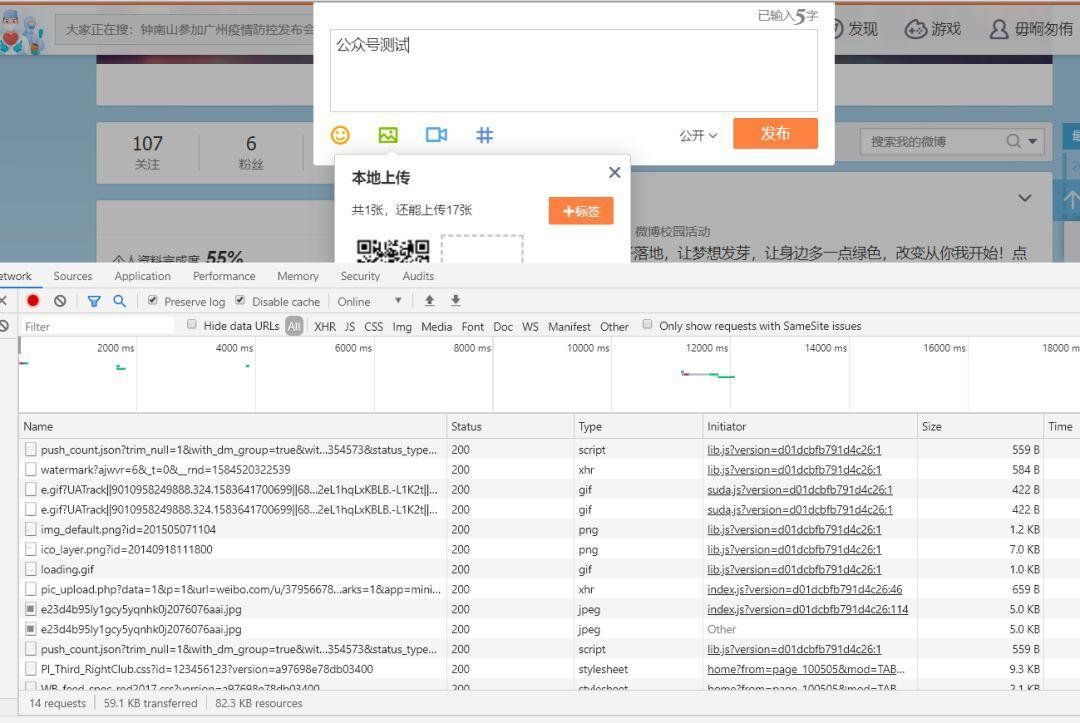This screenshot has width=1080, height=723.
Task: View the 6 粉丝 followers count
Action: tap(251, 152)
